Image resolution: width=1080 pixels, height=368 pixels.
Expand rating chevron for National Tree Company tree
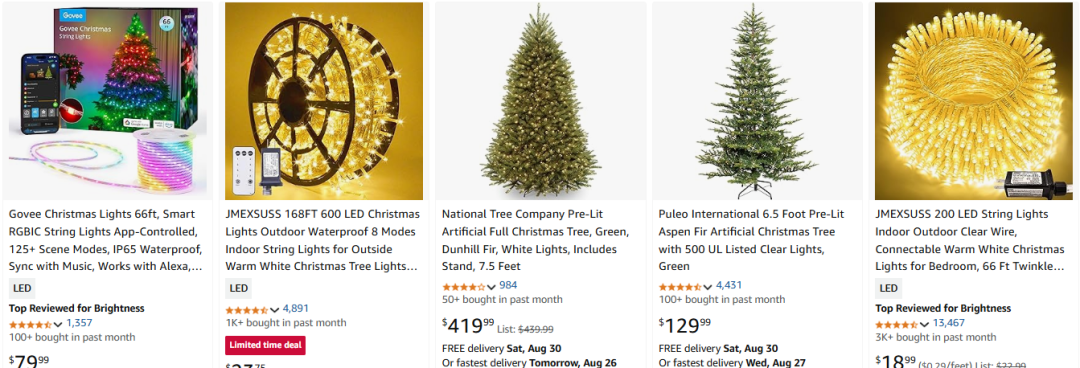[x=491, y=287]
